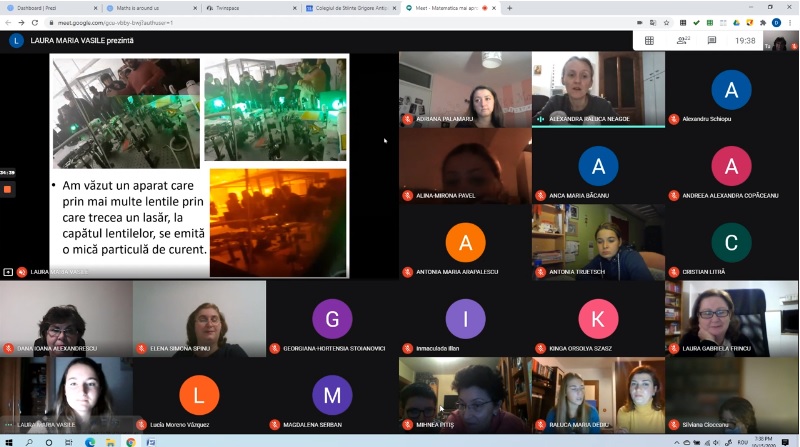The width and height of the screenshot is (800, 447).
Task: Click the muted mic icon beside Anca Maria Băcanu
Action: click(540, 195)
